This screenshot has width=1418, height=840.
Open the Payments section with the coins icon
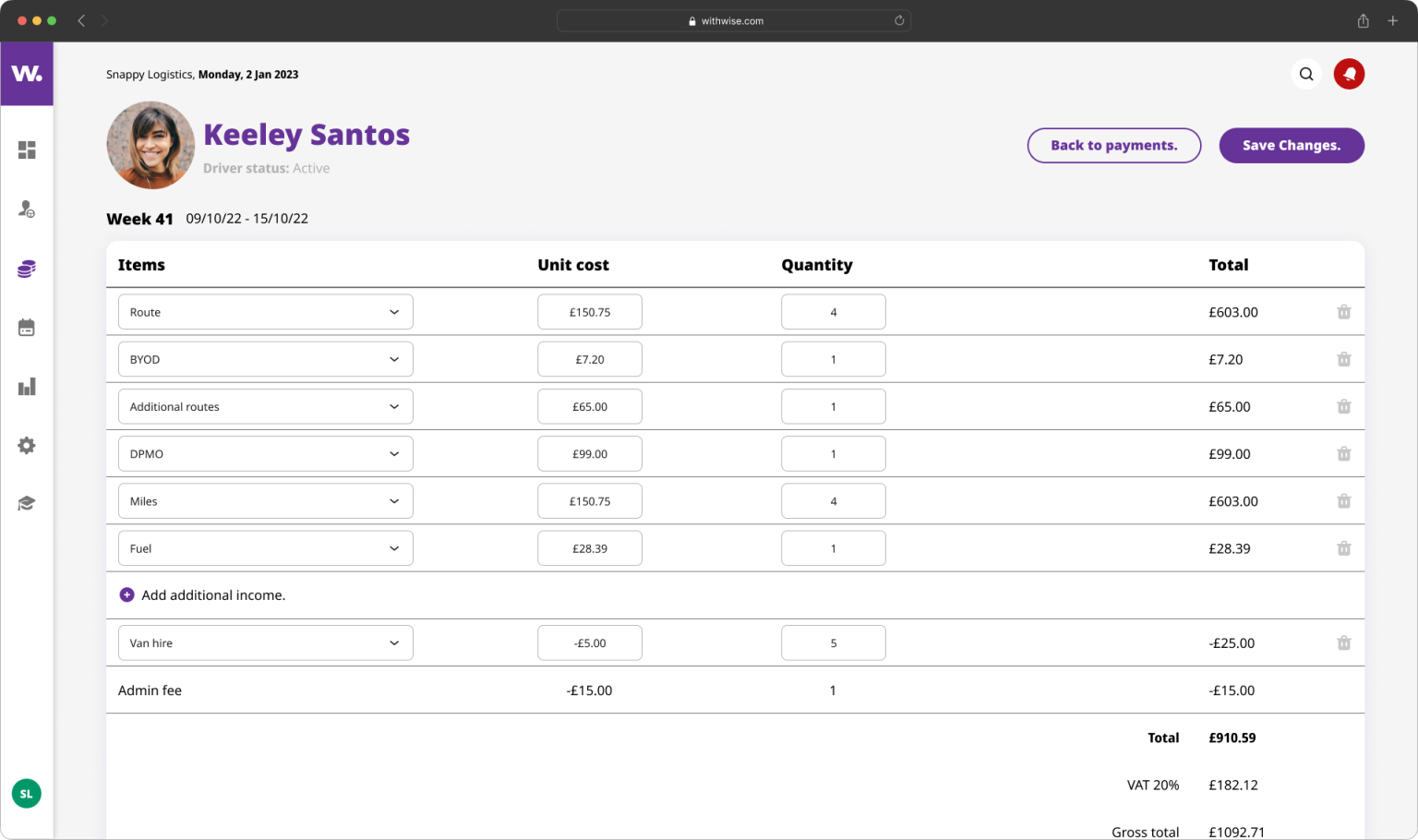[27, 268]
